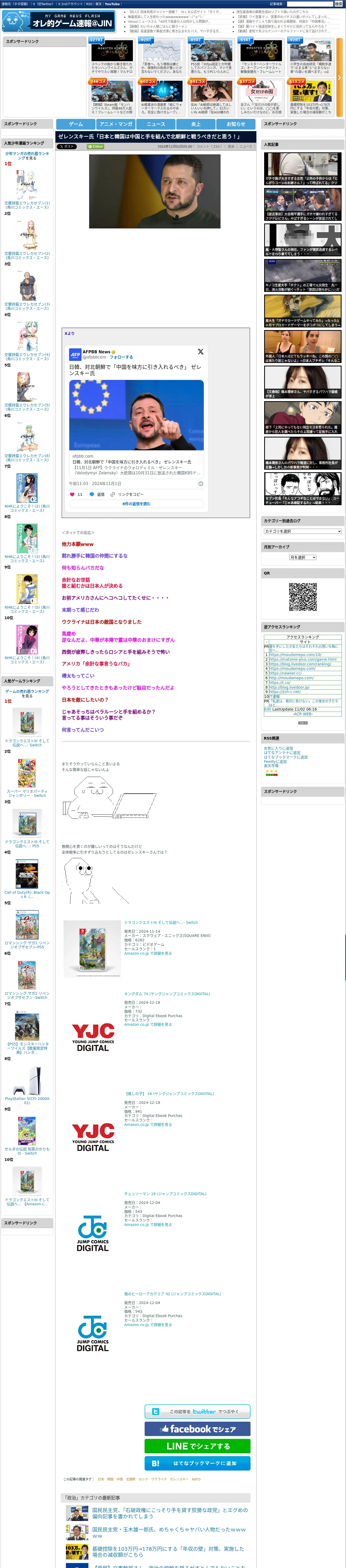Select the アニメ・マンガ navigation tab
The image size is (346, 1568).
coord(116,124)
